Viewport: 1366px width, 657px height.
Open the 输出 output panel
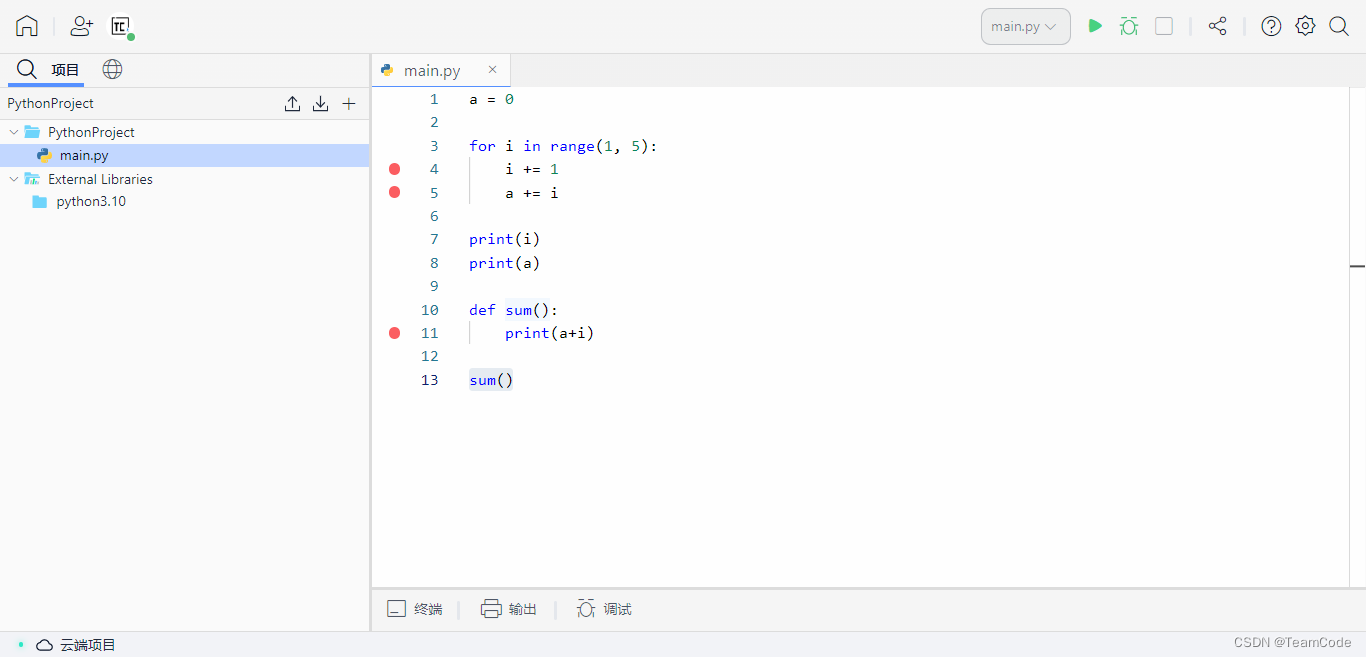click(509, 609)
